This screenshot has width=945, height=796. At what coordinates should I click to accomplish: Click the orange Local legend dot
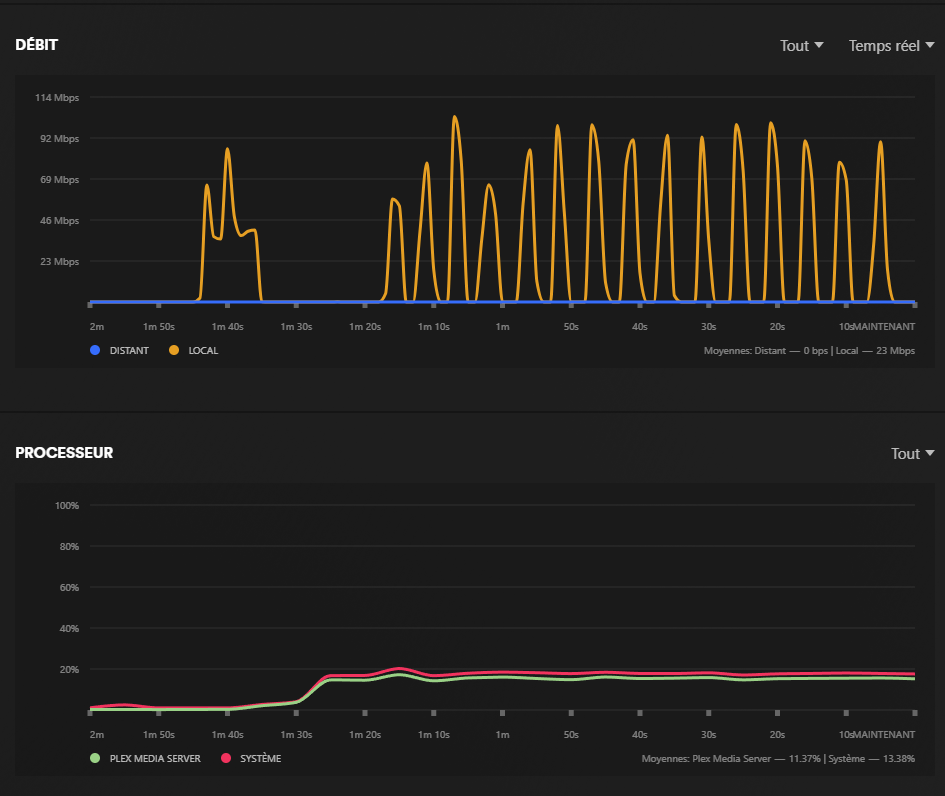[174, 351]
